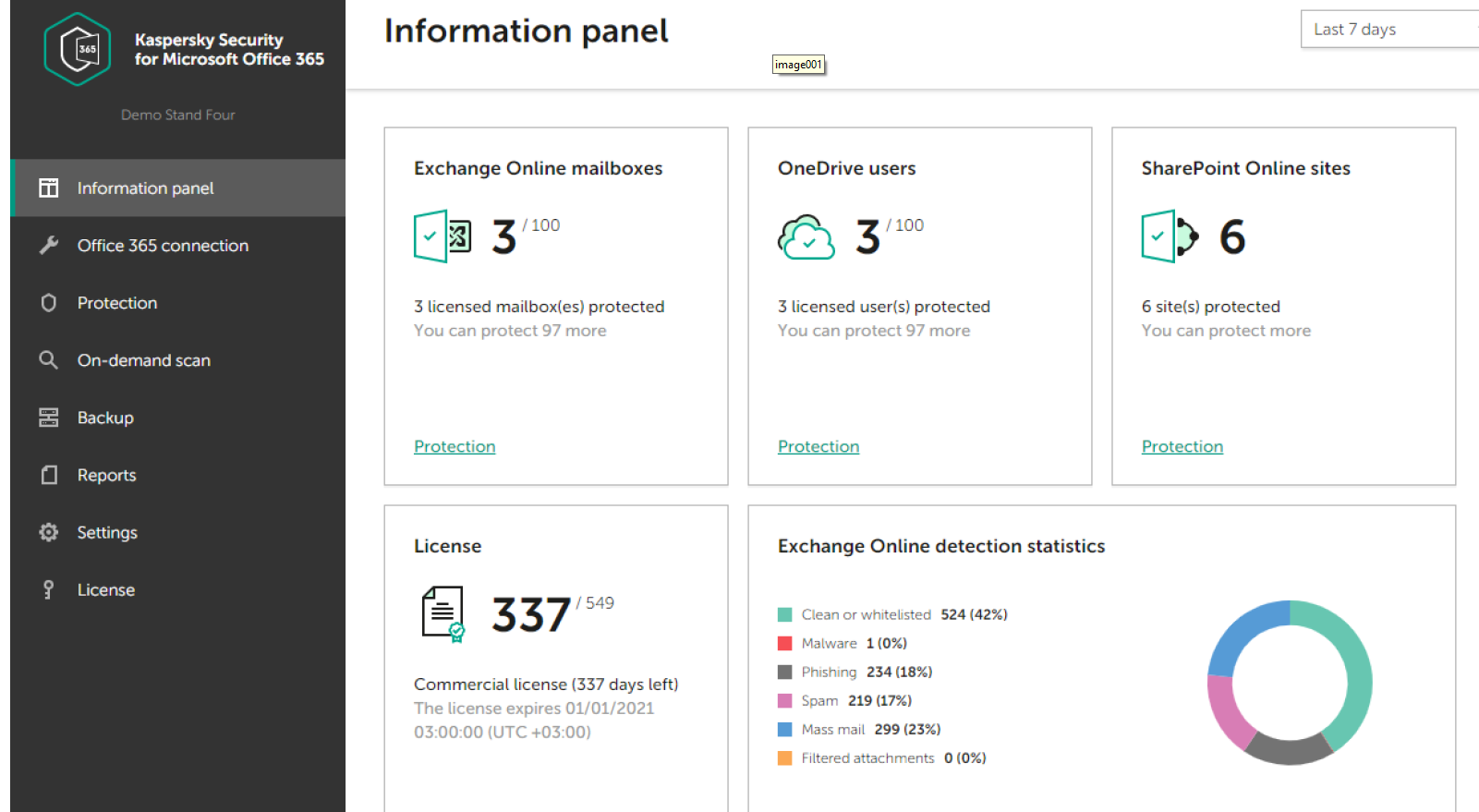Image resolution: width=1479 pixels, height=812 pixels.
Task: Click 'You can protect more' text
Action: (1226, 331)
